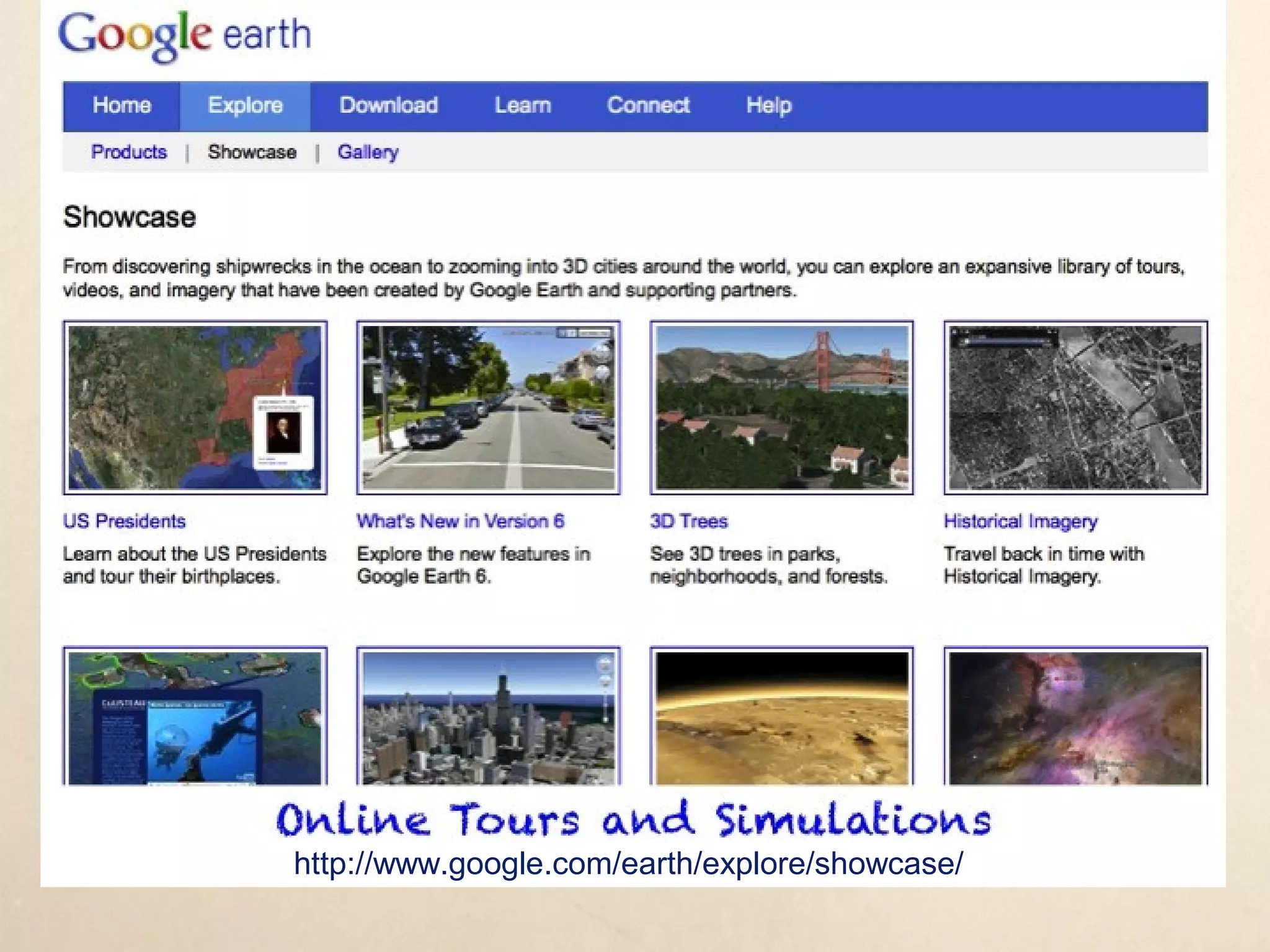Open the Gallery sub-navigation link
Image resolution: width=1270 pixels, height=952 pixels.
pos(368,152)
